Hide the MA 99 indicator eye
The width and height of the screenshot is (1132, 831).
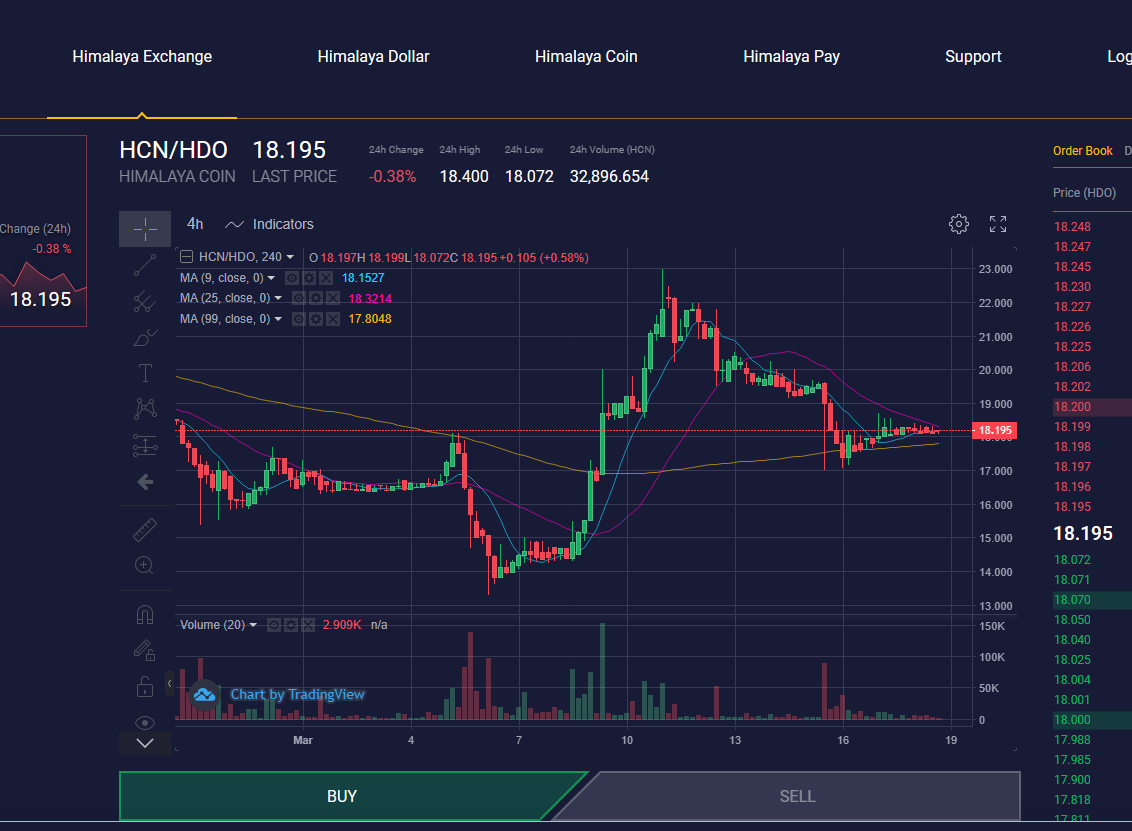pos(299,319)
